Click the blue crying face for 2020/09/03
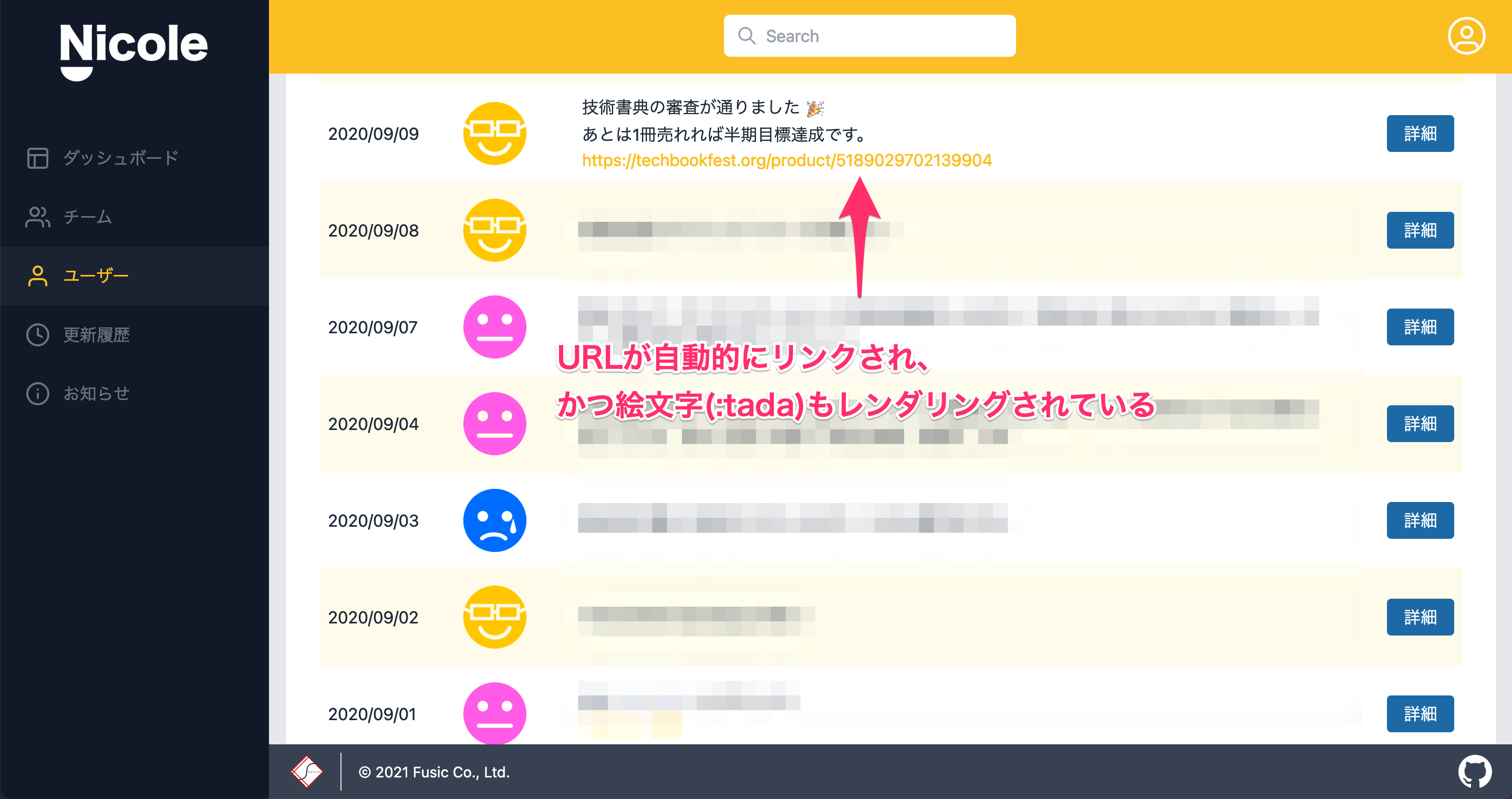The height and width of the screenshot is (799, 1512). coord(494,520)
